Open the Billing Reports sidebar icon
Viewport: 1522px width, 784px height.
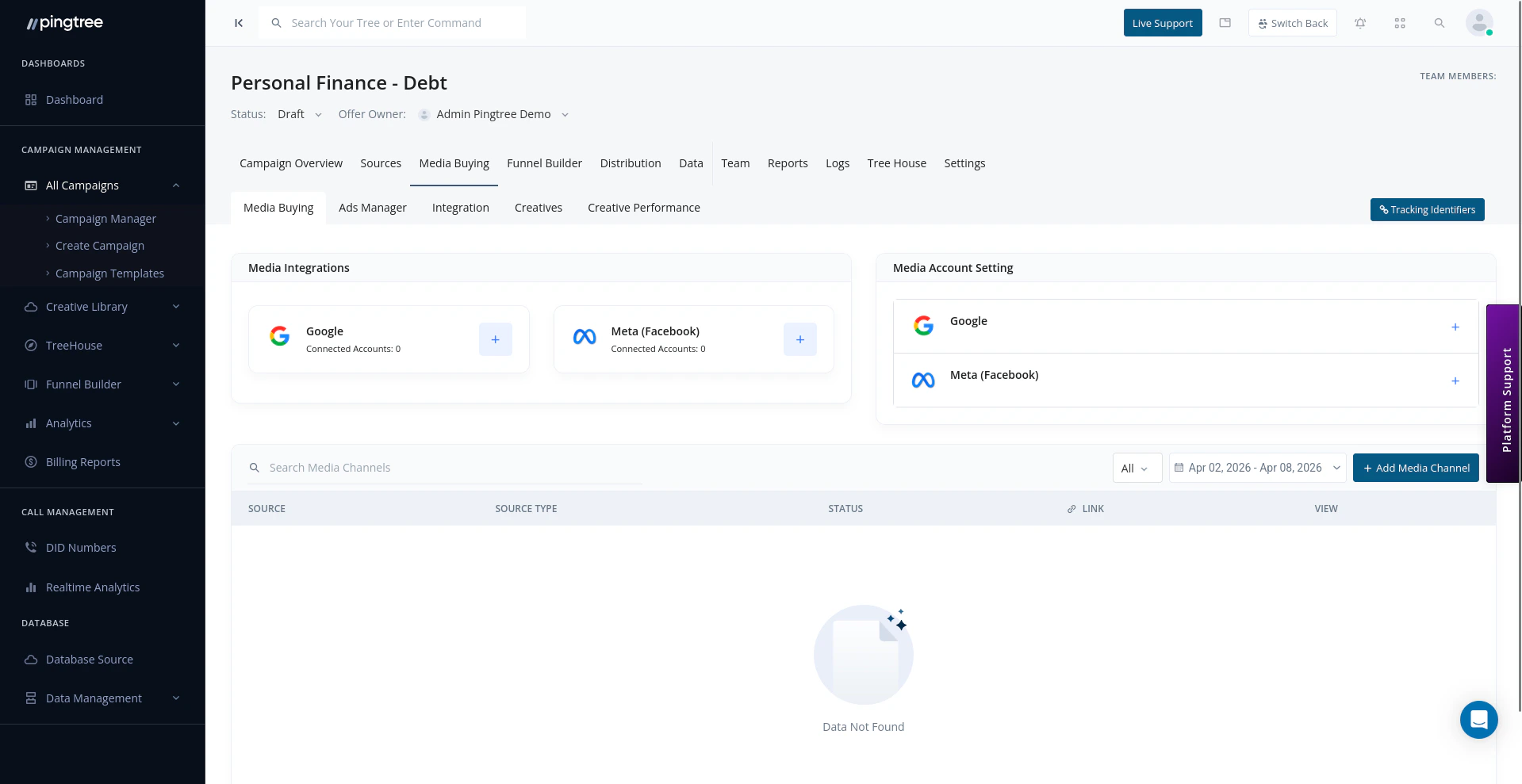[x=30, y=461]
